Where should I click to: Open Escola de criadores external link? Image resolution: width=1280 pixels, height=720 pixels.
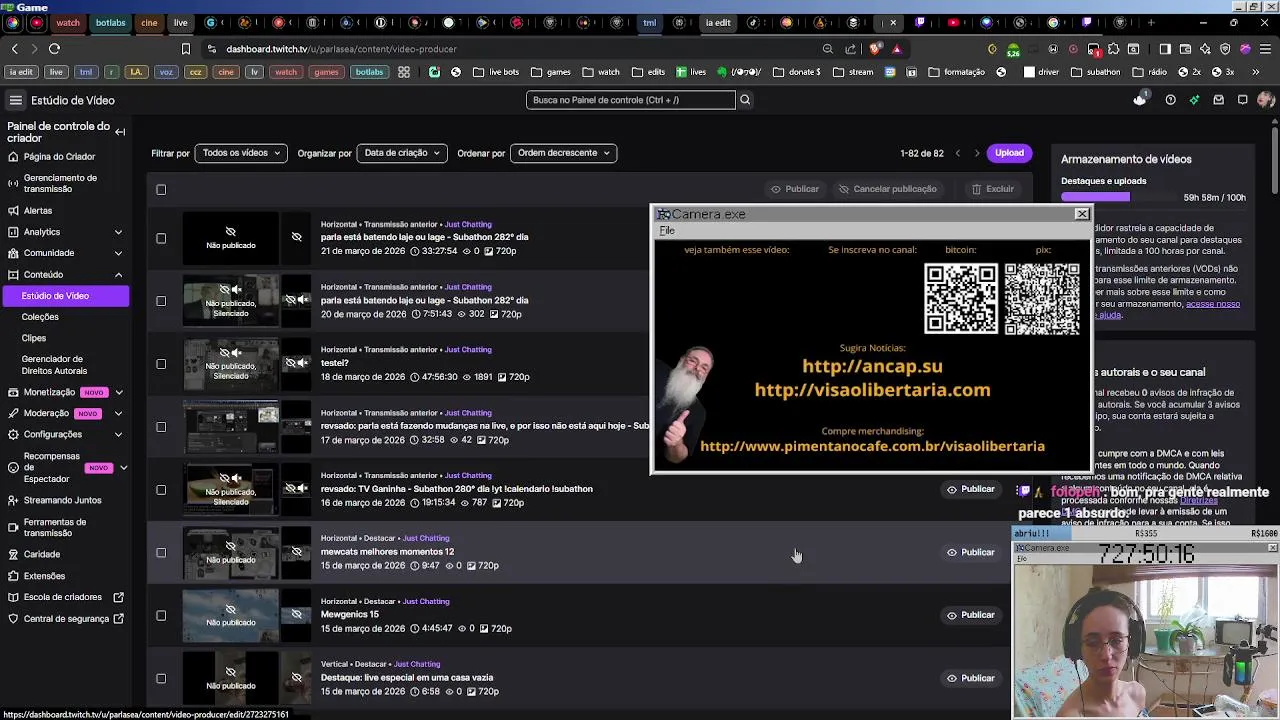pos(63,597)
